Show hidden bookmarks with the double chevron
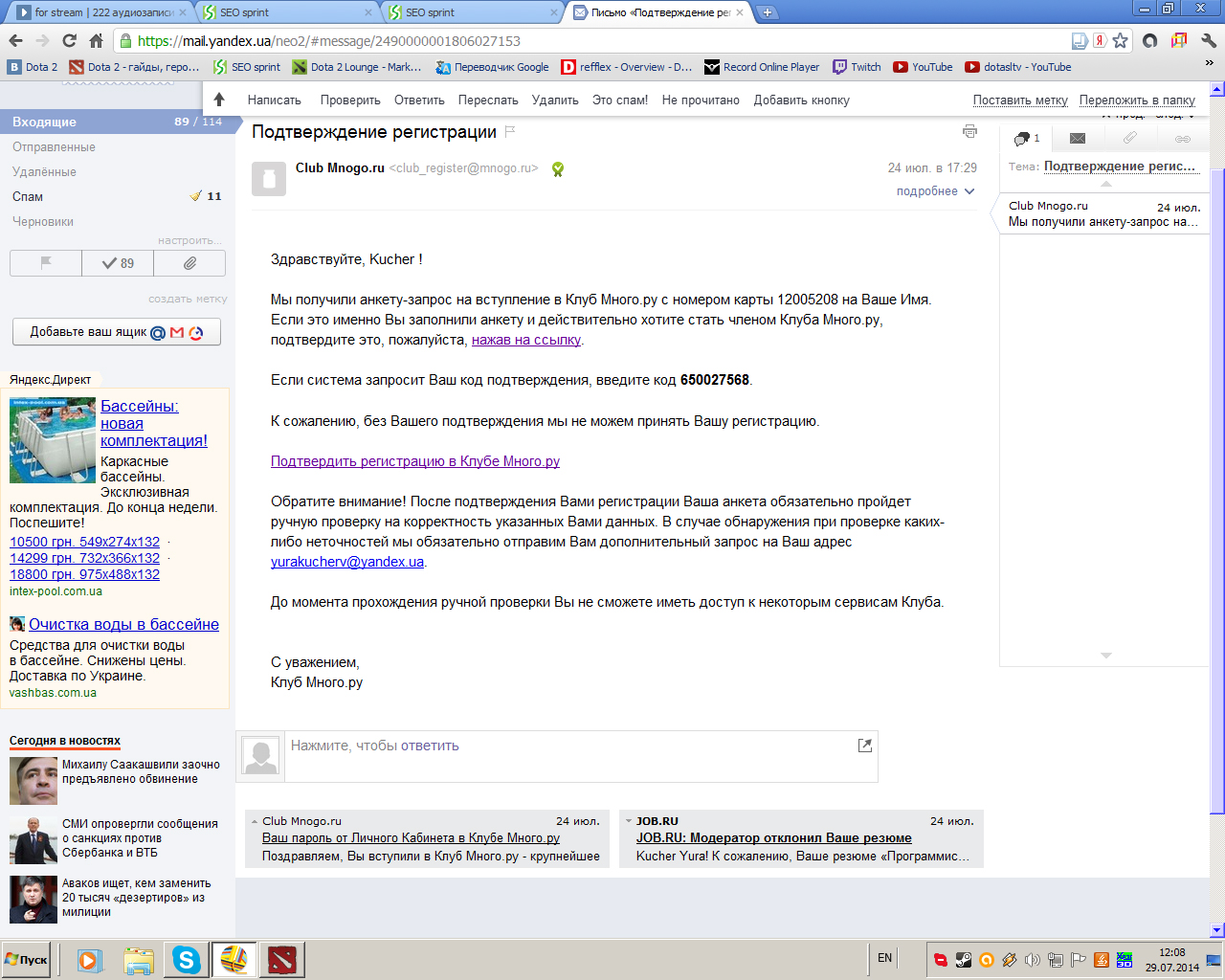Viewport: 1225px width, 980px height. tap(1209, 63)
